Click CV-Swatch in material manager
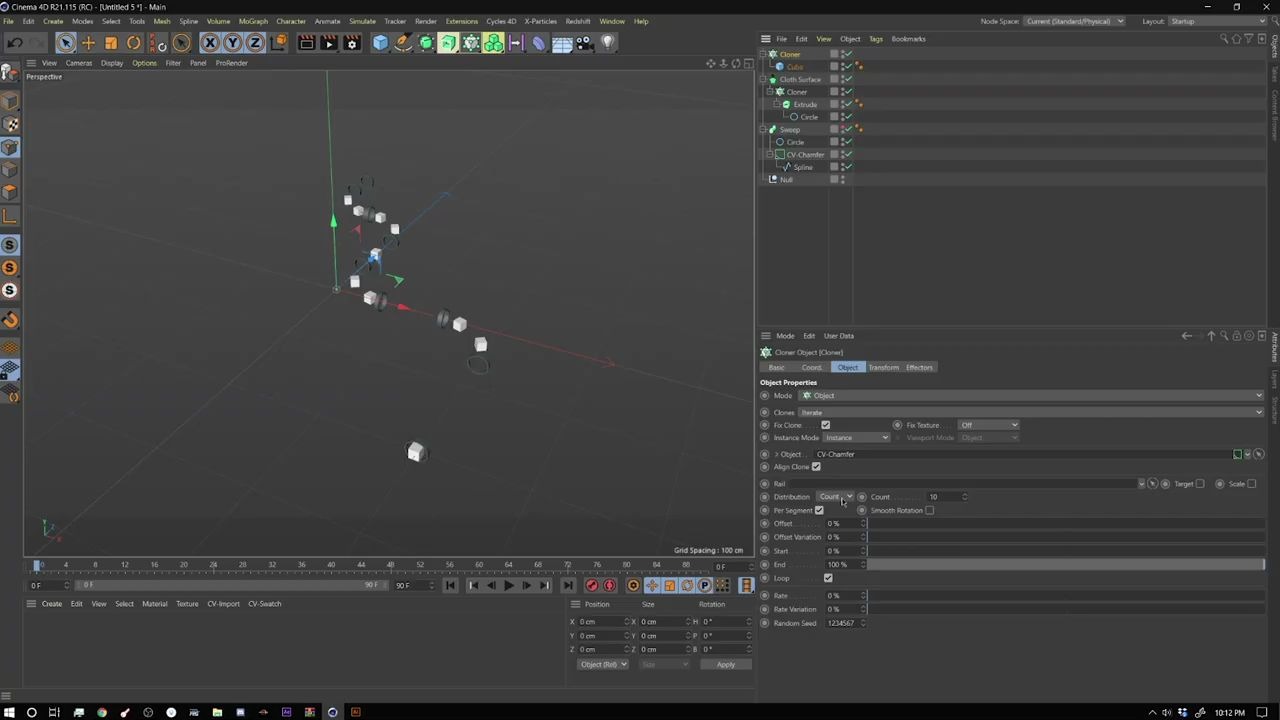The height and width of the screenshot is (720, 1280). click(x=264, y=604)
